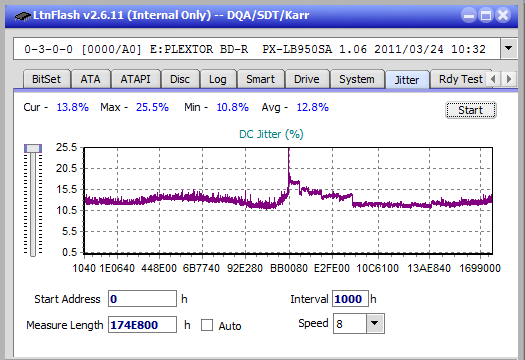
Task: Click the Start Address input field
Action: 142,299
